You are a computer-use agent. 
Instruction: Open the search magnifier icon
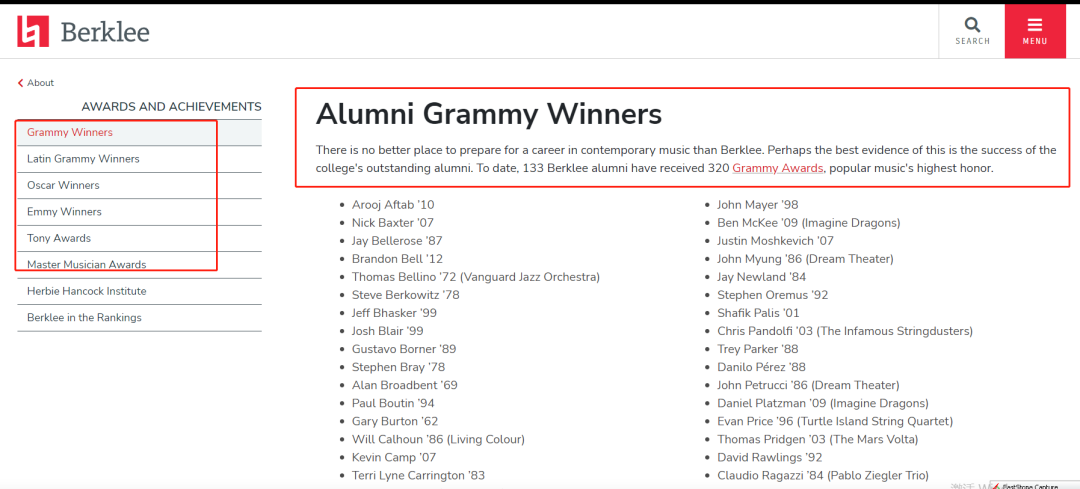972,25
